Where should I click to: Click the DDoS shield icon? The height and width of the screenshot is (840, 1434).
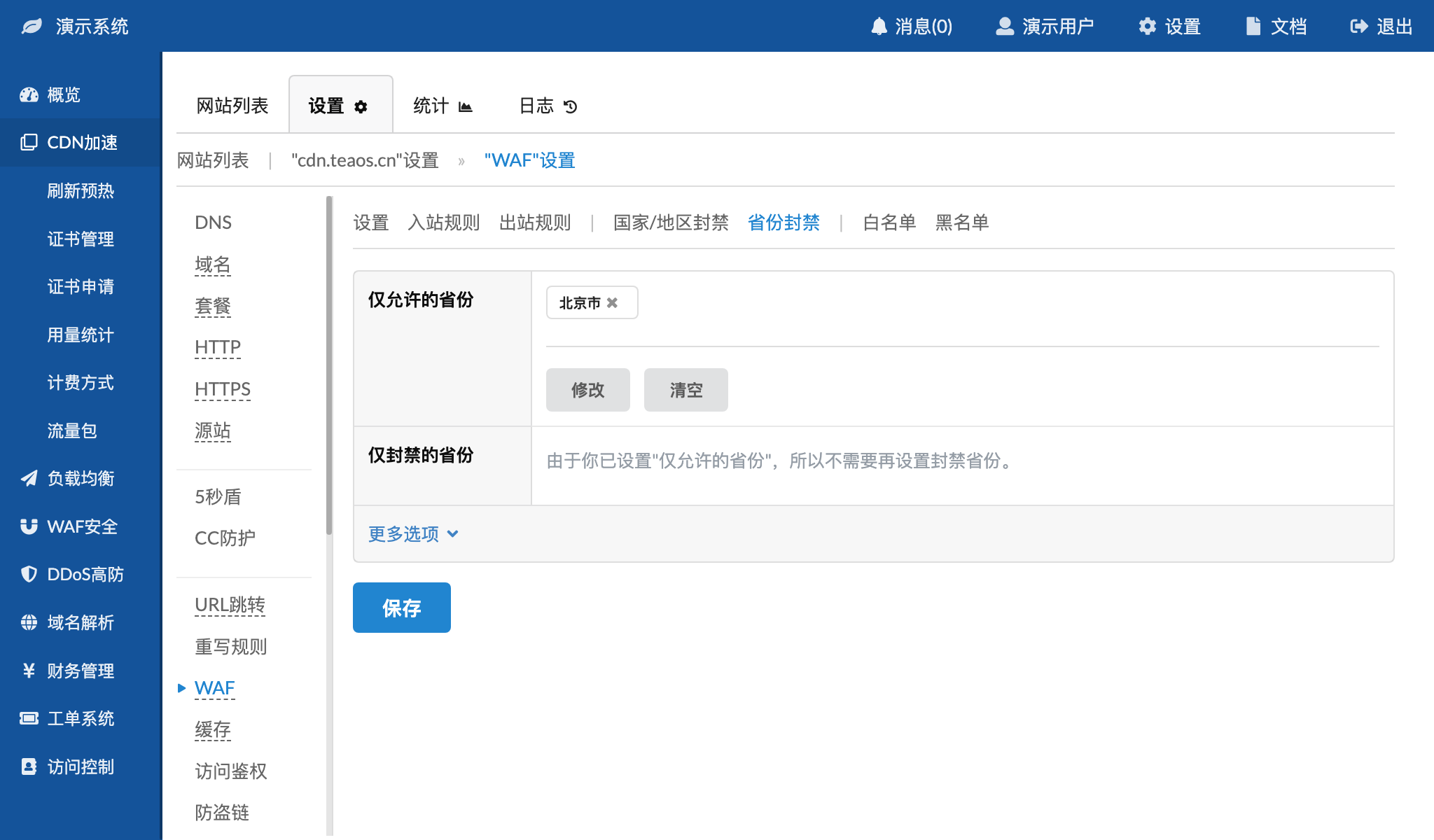click(x=29, y=575)
